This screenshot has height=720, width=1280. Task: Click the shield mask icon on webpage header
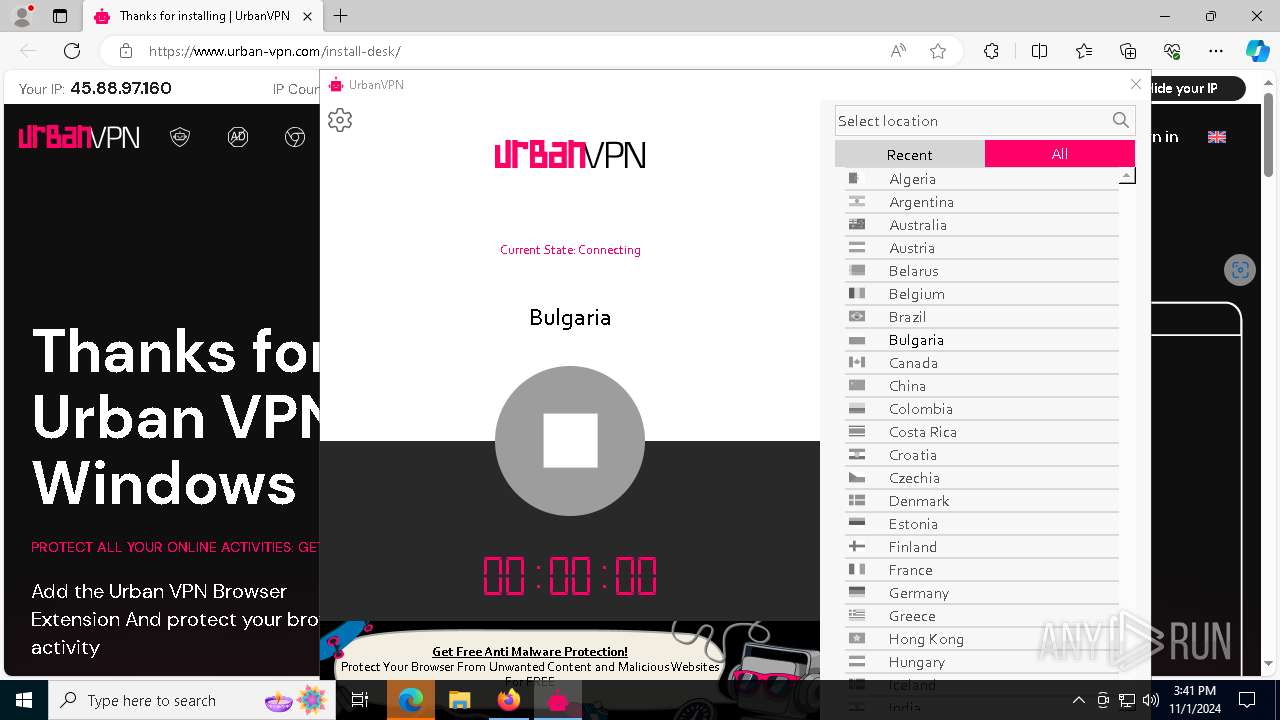point(180,137)
